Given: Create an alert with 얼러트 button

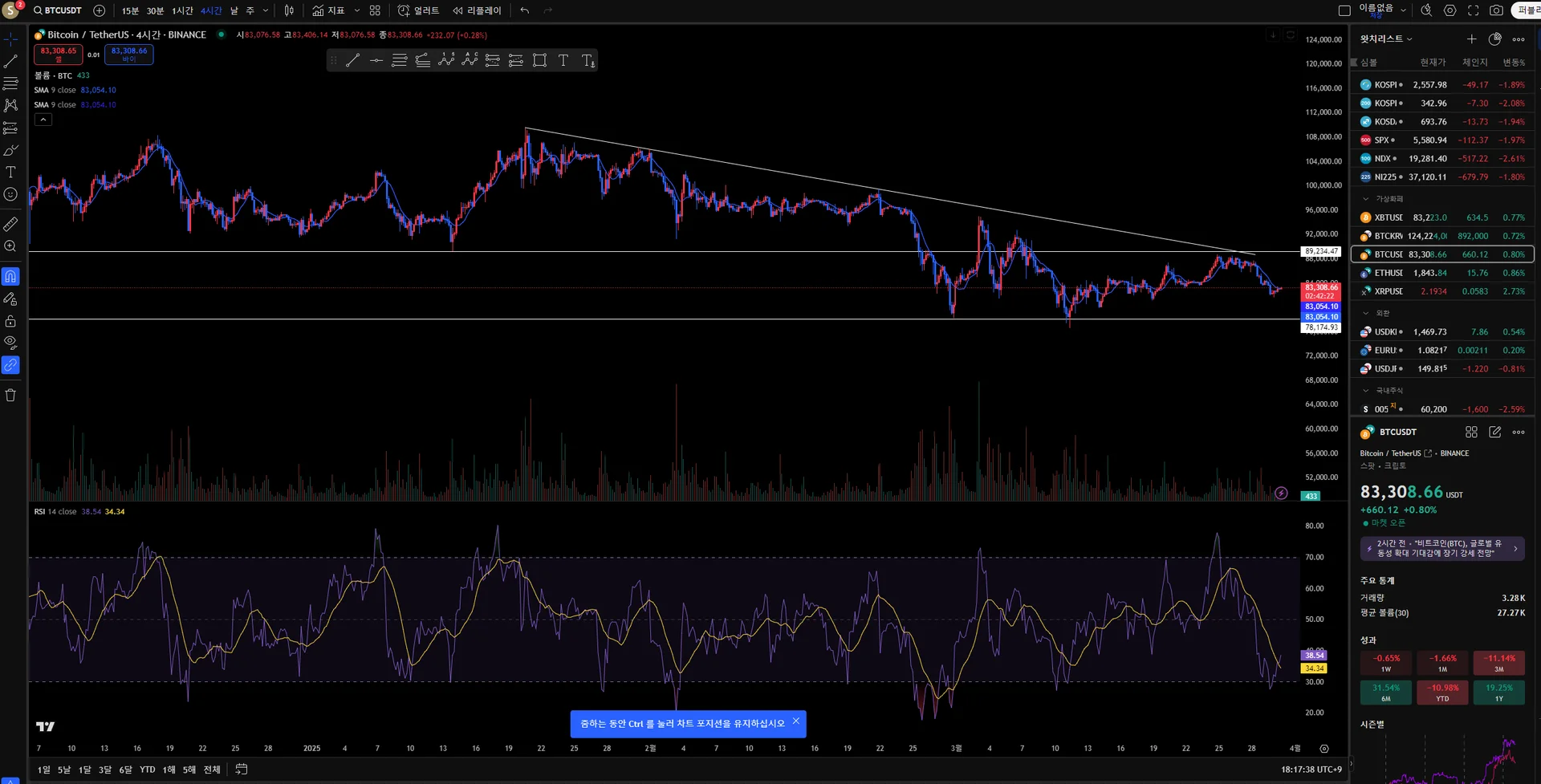Looking at the screenshot, I should [419, 10].
